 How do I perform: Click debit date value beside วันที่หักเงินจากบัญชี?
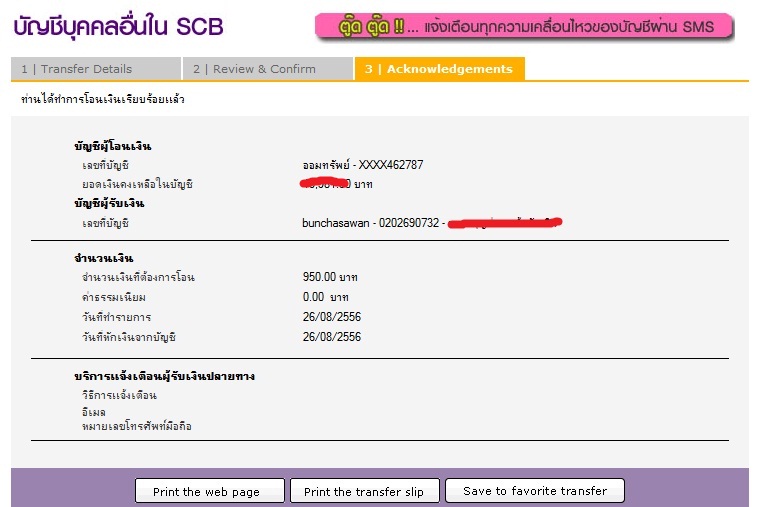(332, 337)
